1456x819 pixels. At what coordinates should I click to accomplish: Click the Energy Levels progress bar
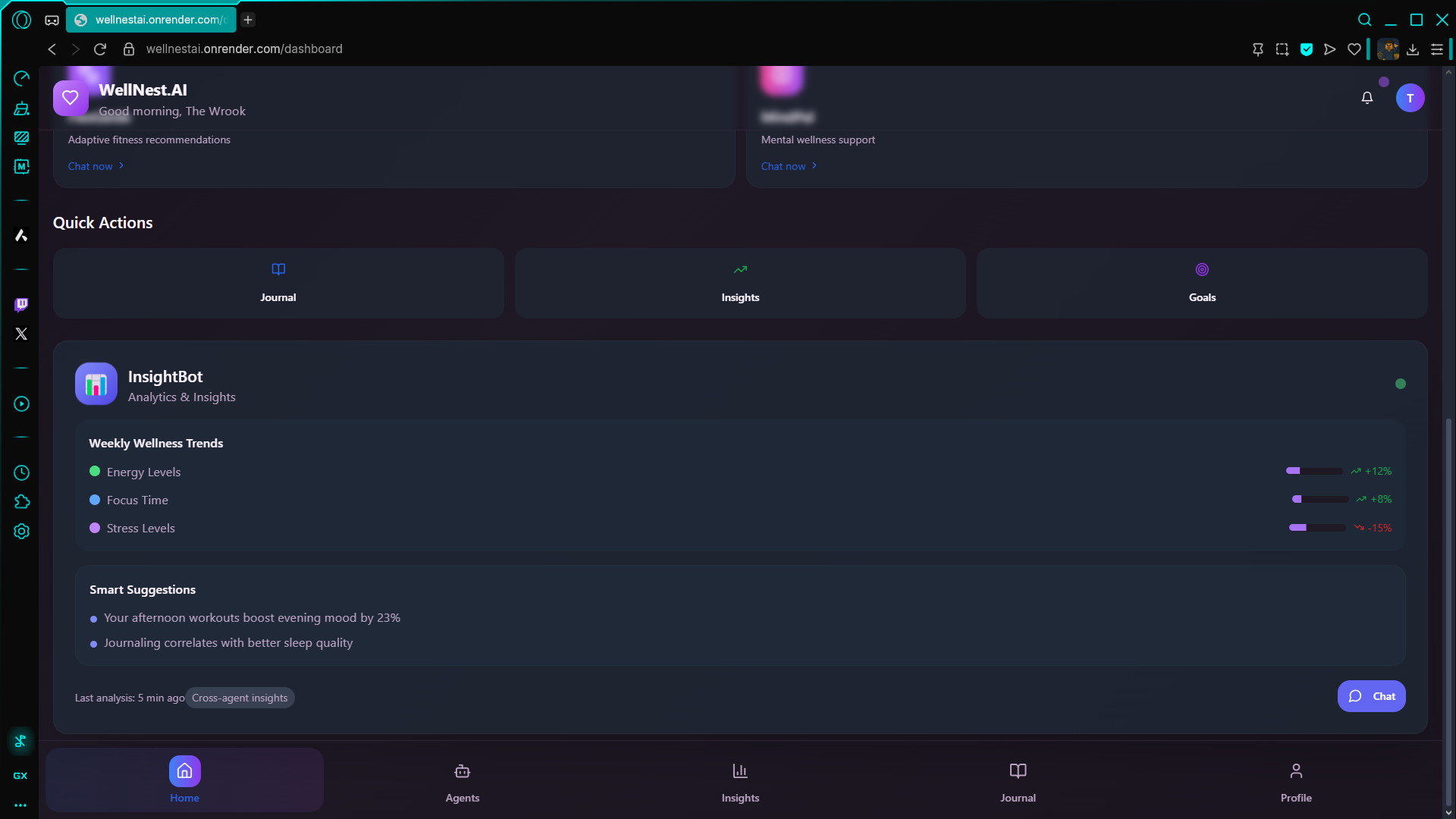coord(1314,471)
